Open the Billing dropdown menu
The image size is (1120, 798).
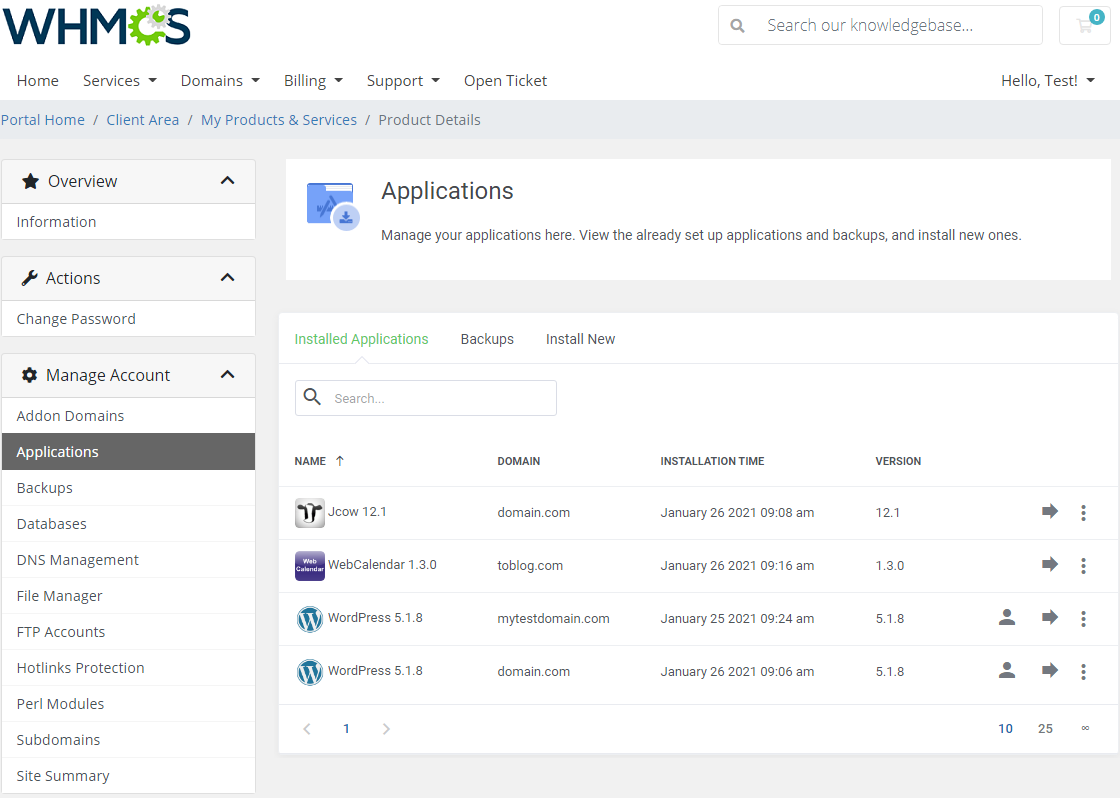click(313, 81)
